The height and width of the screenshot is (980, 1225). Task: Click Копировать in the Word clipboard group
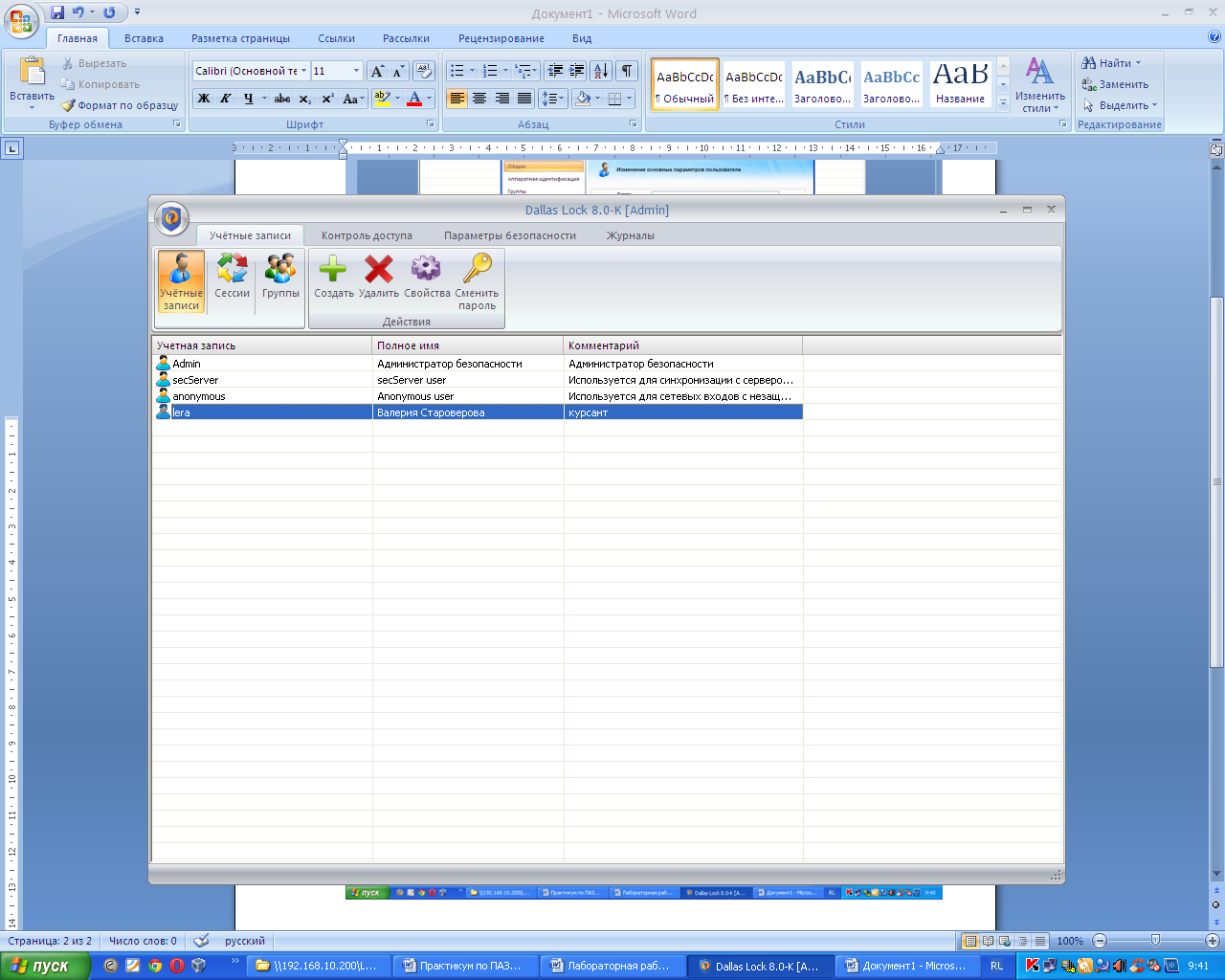coord(100,84)
